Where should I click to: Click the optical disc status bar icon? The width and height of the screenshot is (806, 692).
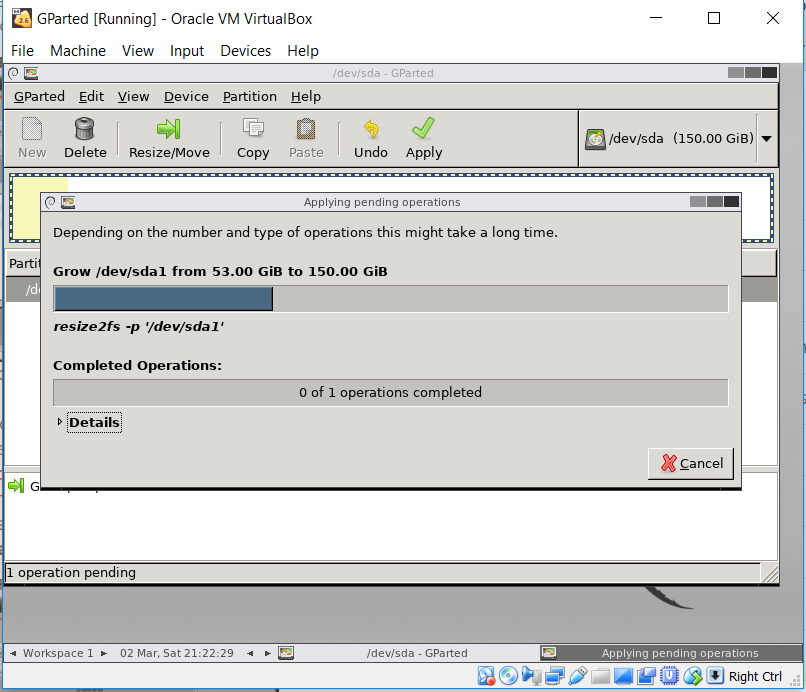coord(509,676)
